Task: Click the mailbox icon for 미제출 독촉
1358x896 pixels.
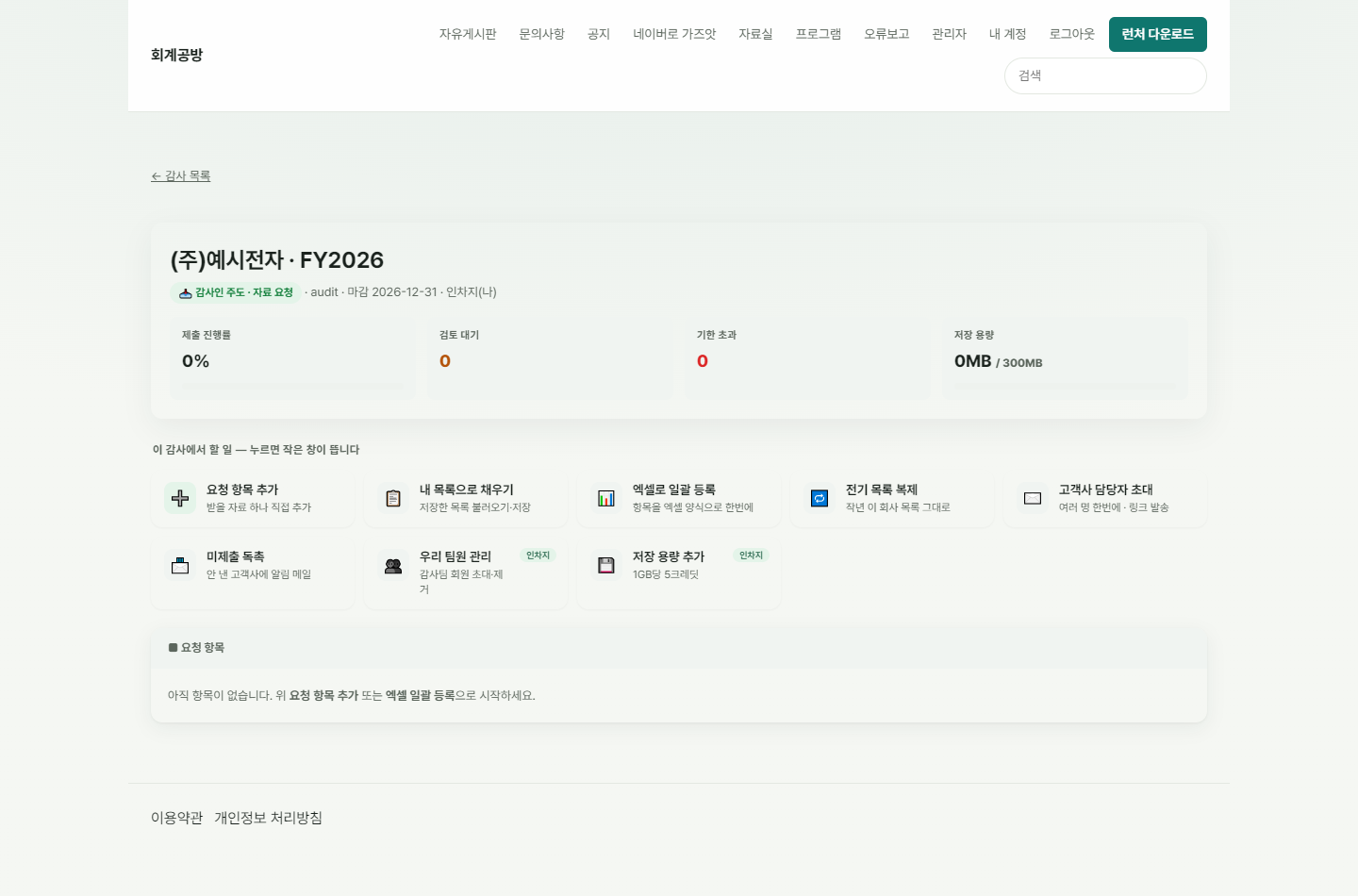Action: pos(180,565)
